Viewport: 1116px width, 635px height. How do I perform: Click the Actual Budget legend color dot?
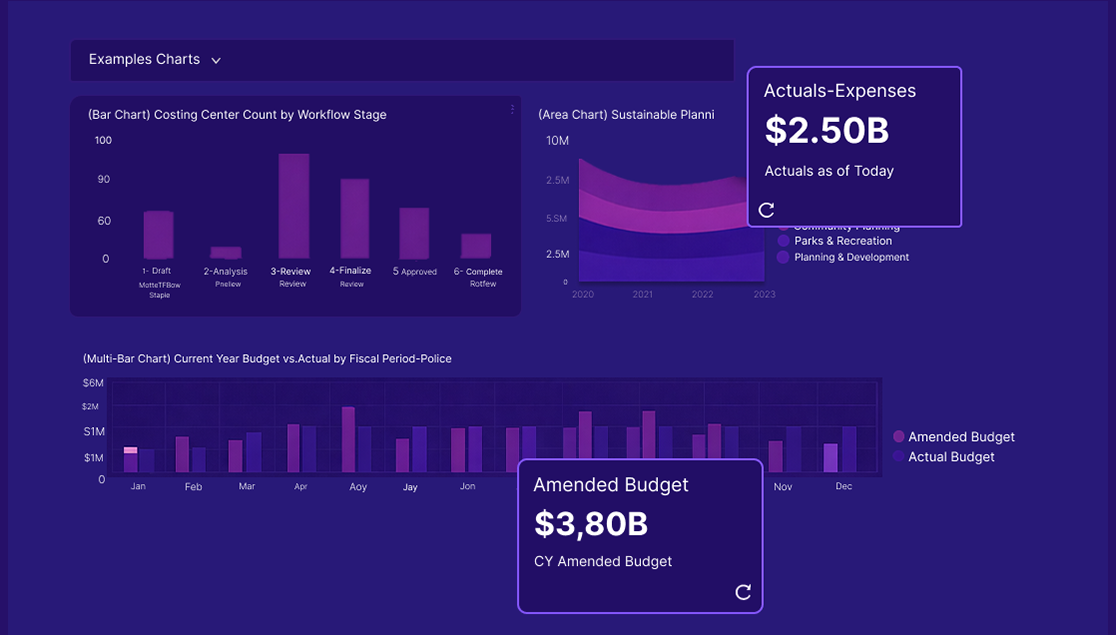coord(898,457)
